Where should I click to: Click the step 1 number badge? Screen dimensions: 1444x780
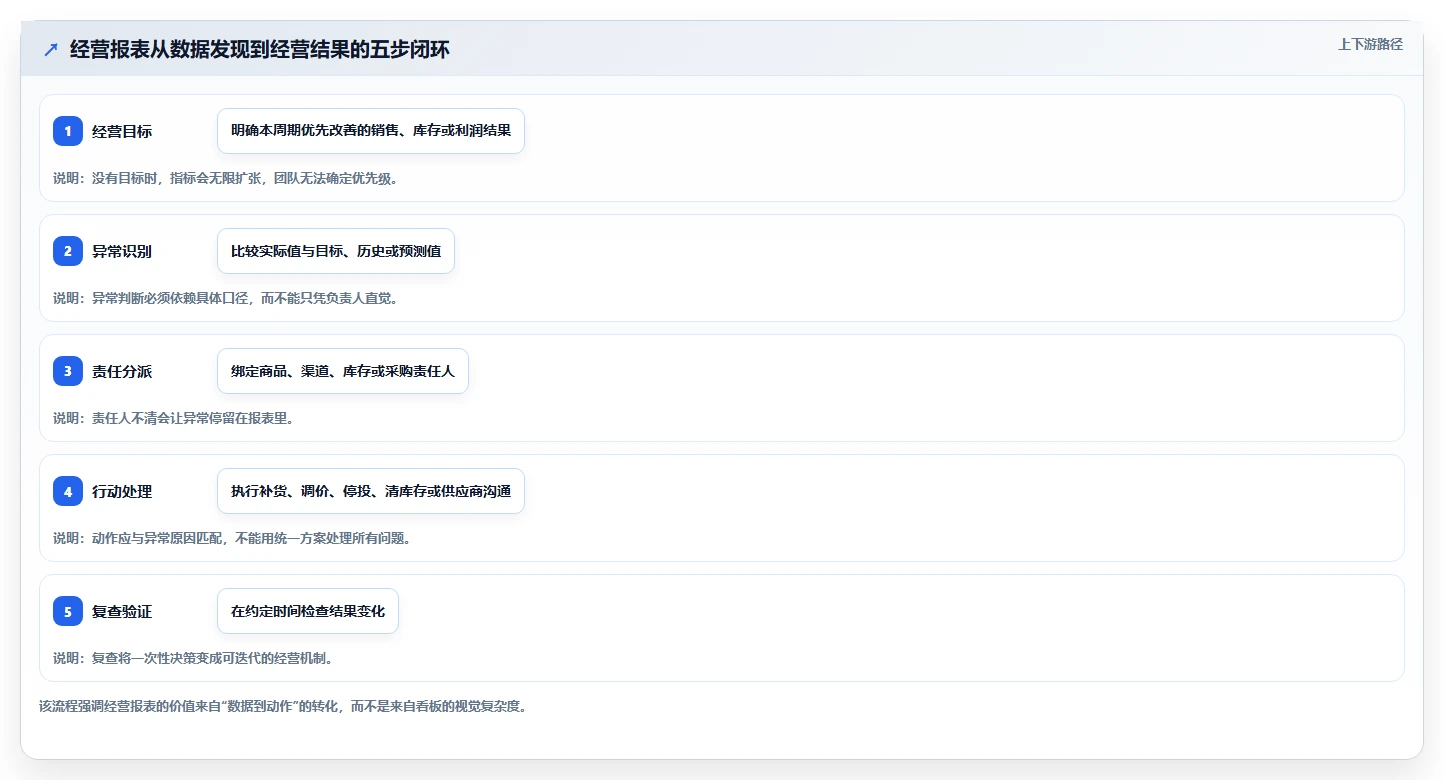point(68,131)
